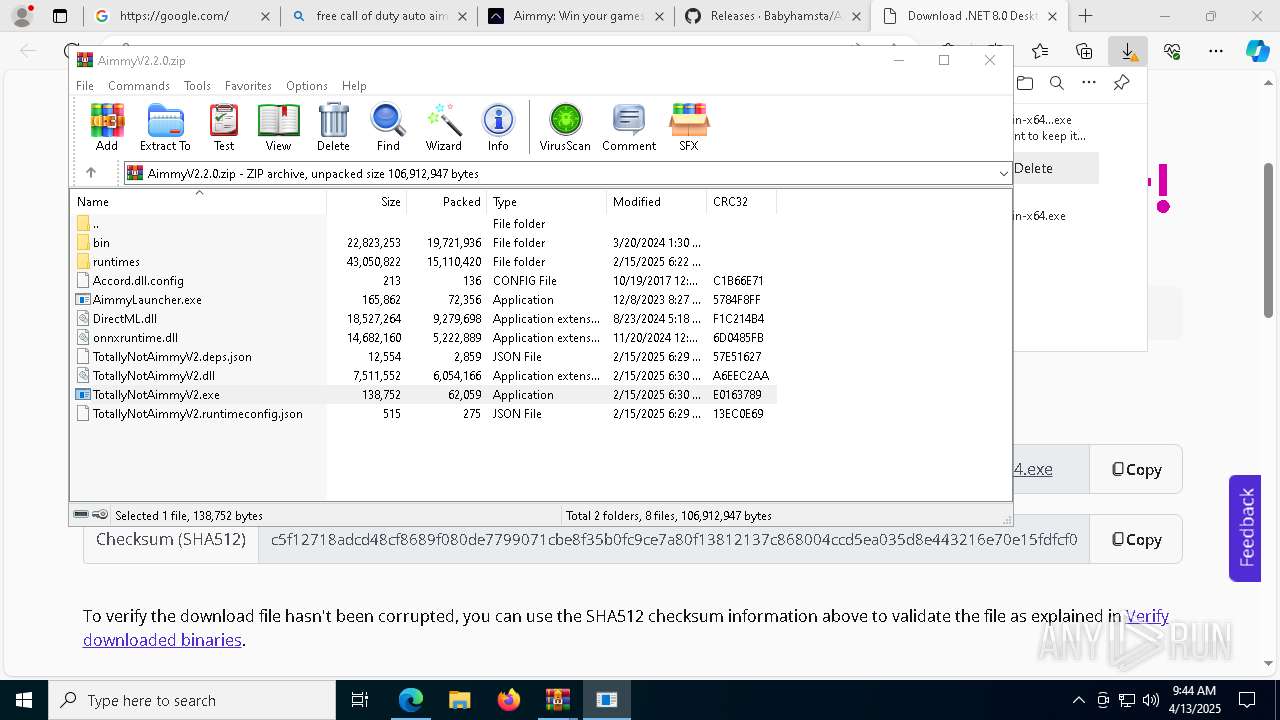1280x720 pixels.
Task: Open the browser profile icon
Action: click(x=22, y=16)
